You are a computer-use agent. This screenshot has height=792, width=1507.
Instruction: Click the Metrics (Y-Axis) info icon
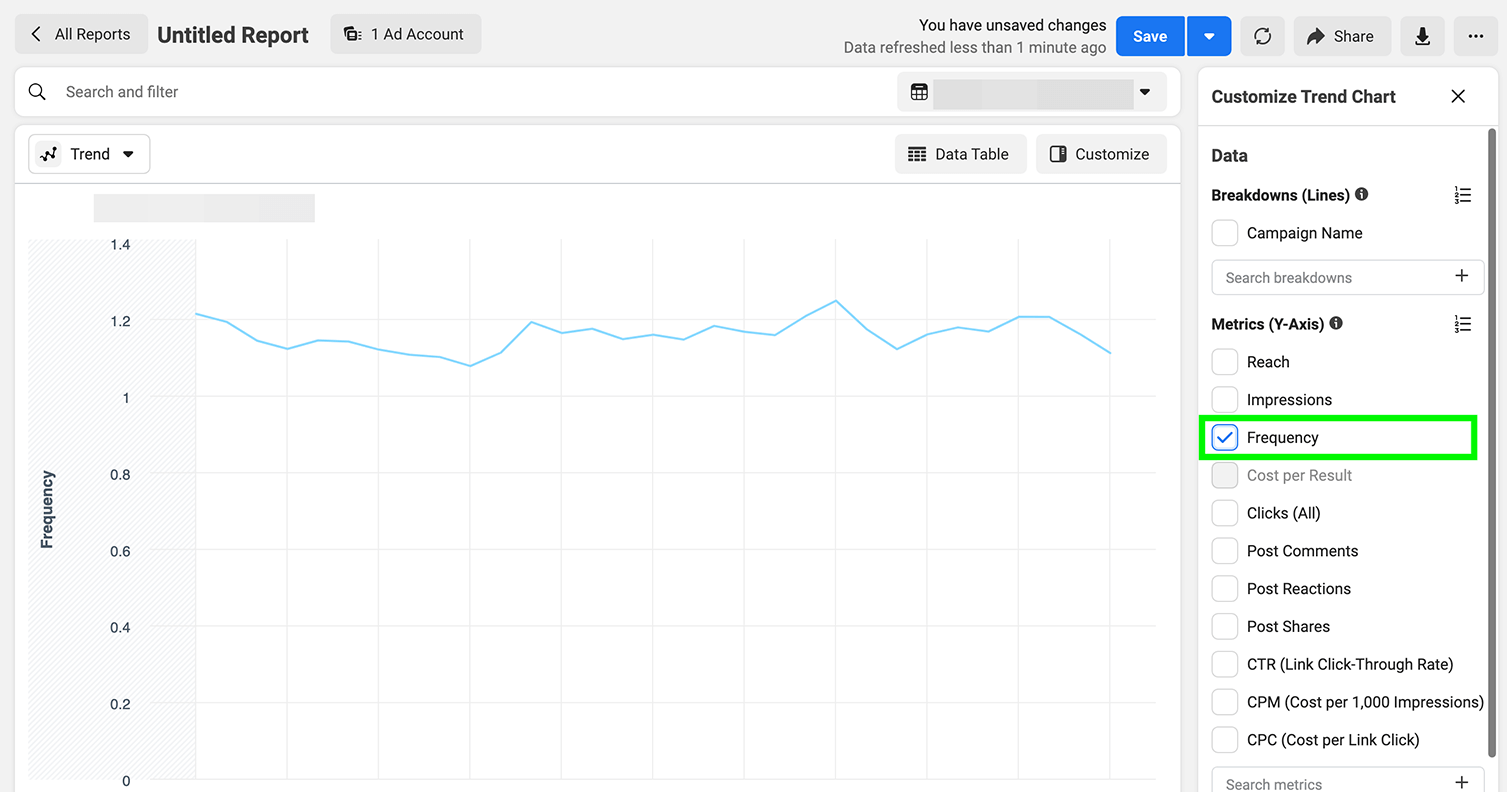1336,324
